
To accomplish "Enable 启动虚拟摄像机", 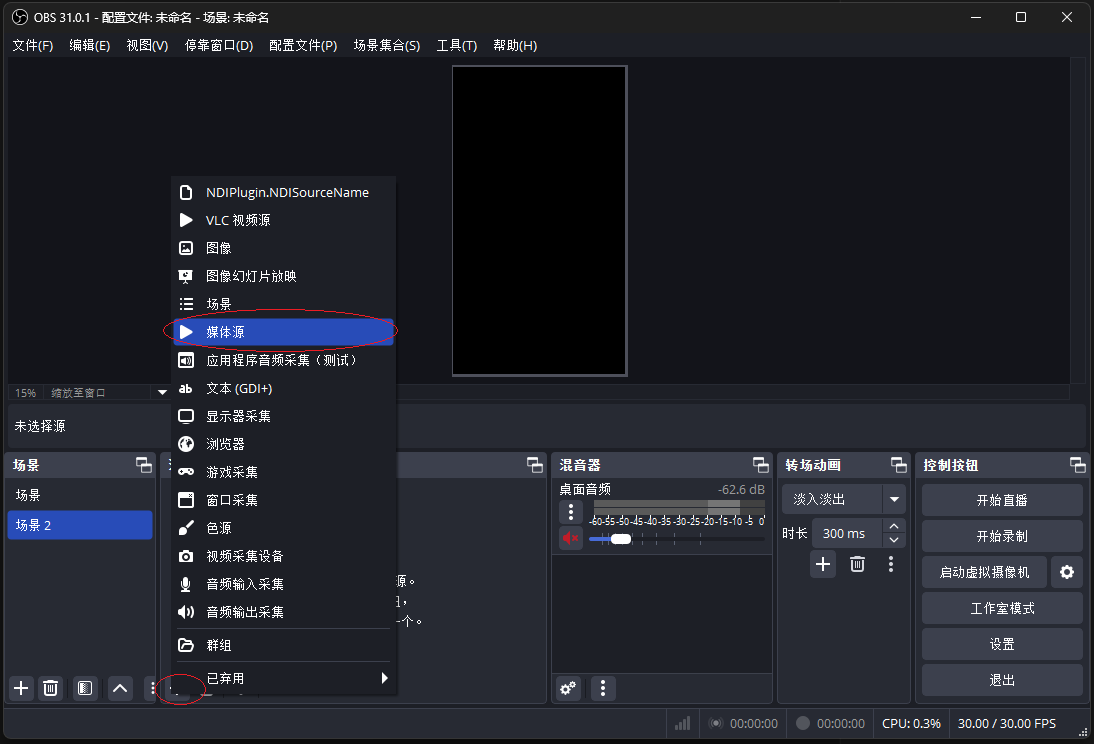I will pos(983,571).
